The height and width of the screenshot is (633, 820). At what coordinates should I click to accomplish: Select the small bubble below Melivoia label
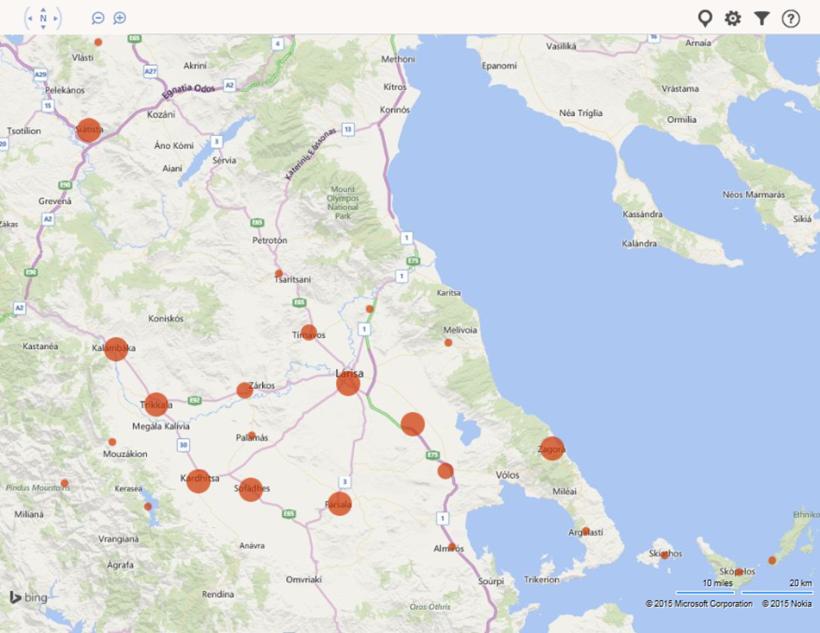(x=448, y=343)
